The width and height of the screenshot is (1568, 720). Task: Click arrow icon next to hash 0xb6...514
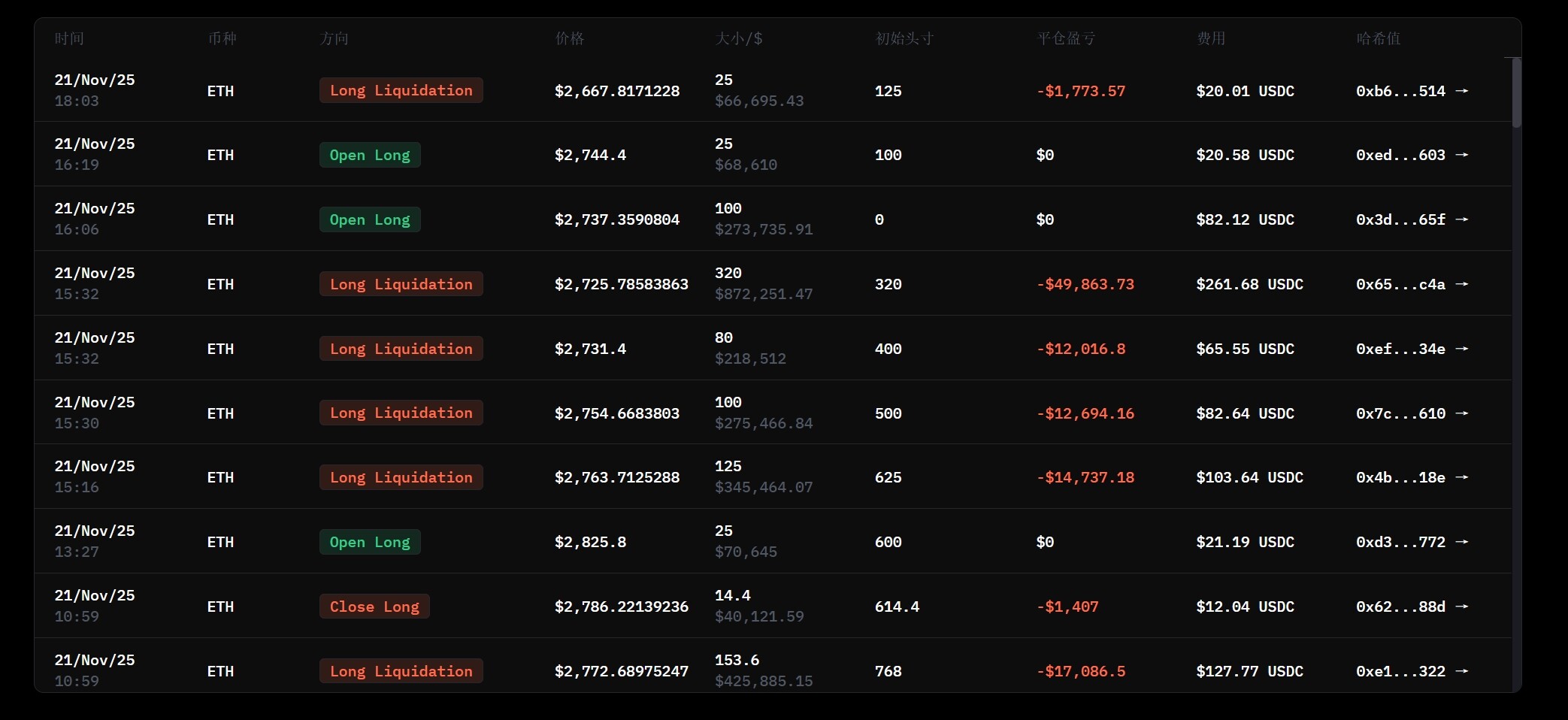click(1461, 91)
